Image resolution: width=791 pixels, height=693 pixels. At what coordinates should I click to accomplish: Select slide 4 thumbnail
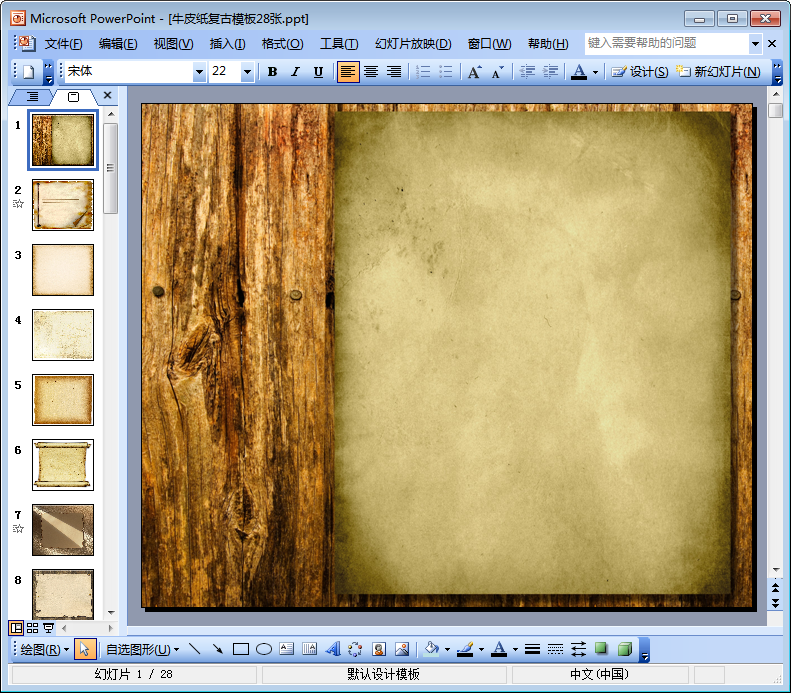63,335
